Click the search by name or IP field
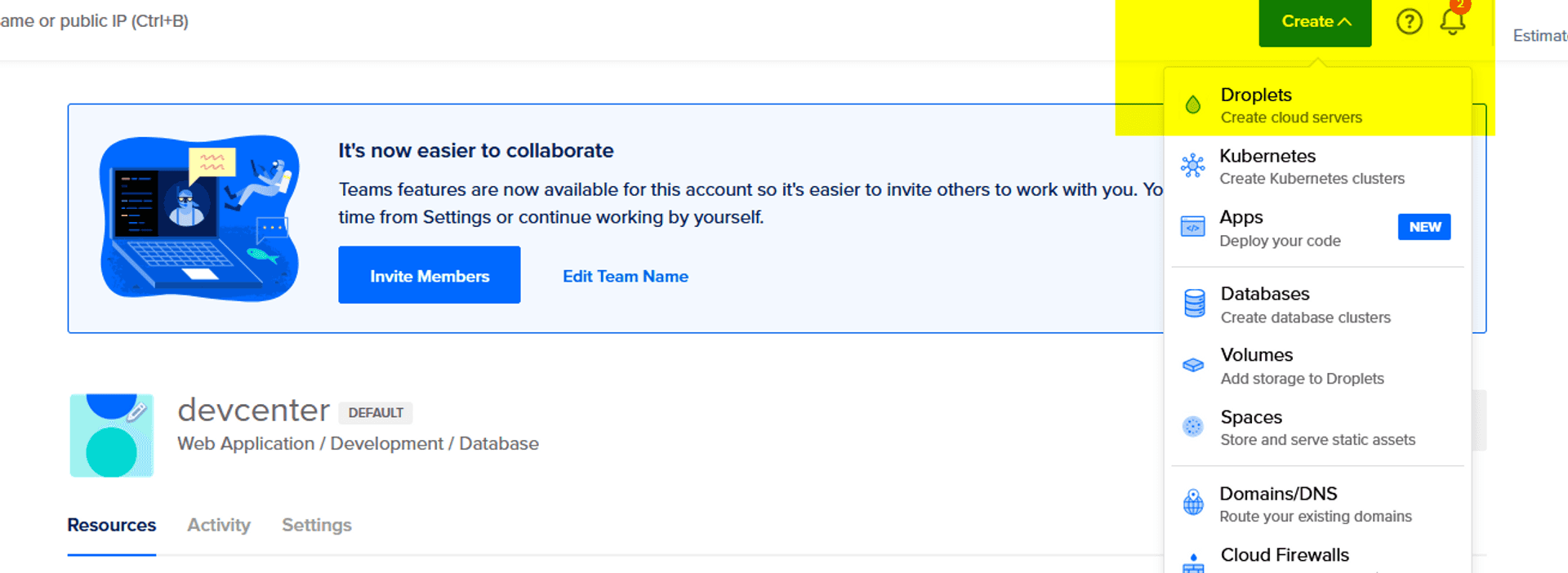Image resolution: width=1568 pixels, height=573 pixels. pyautogui.click(x=94, y=21)
